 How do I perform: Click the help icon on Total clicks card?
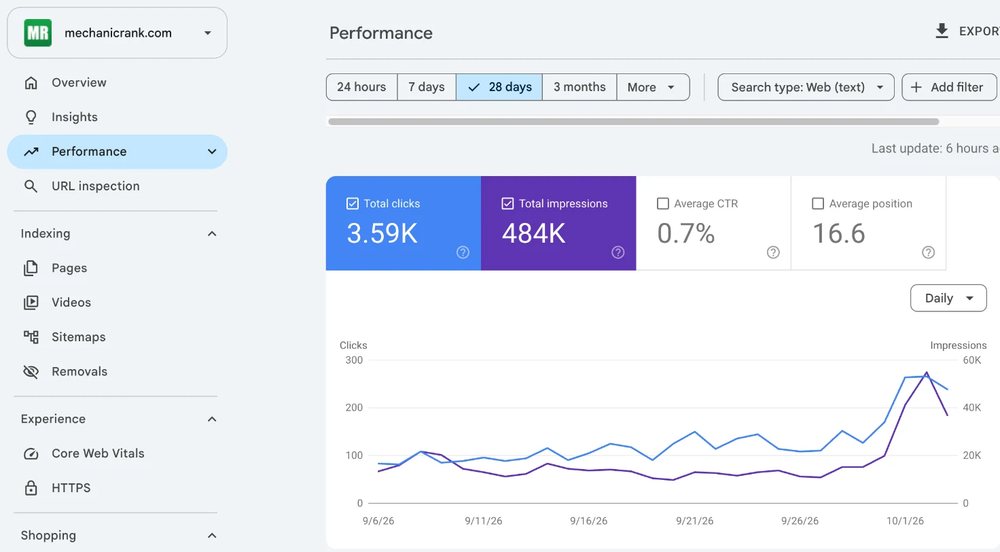463,252
